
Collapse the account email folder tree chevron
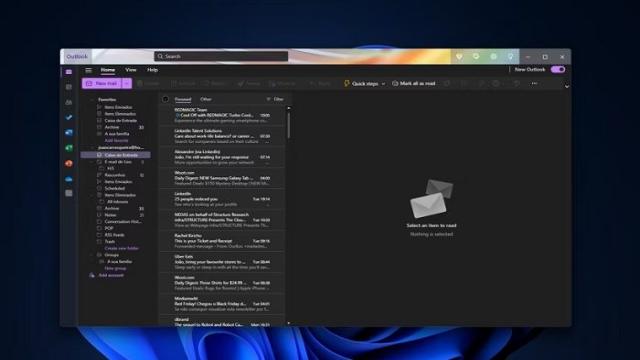(92, 148)
